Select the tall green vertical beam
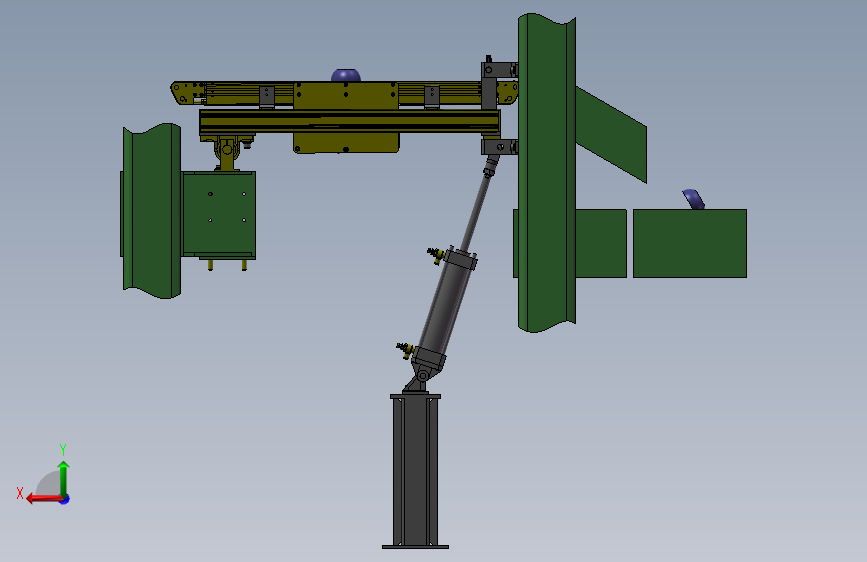 click(x=546, y=173)
